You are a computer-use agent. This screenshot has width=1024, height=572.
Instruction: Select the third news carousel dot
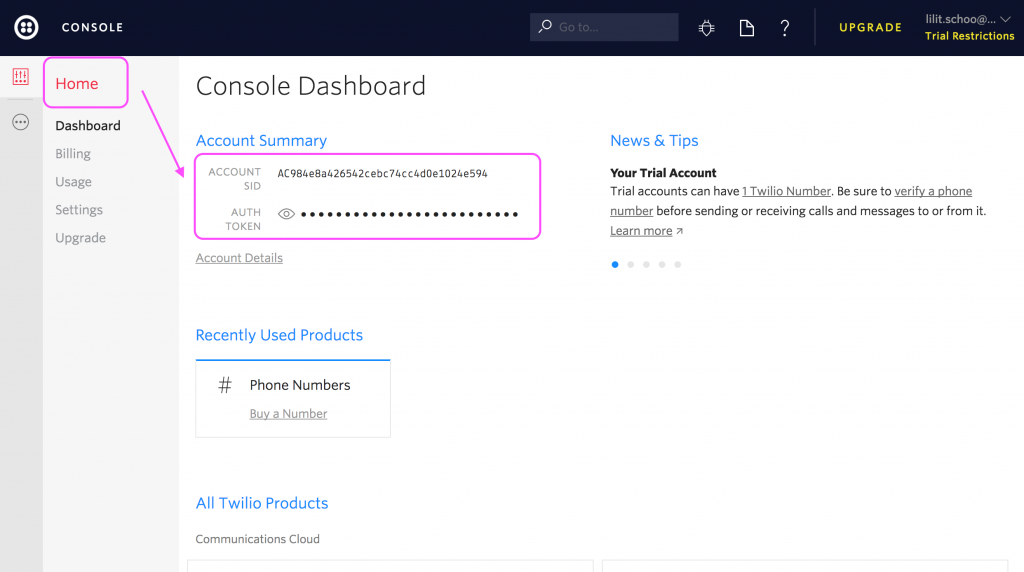(x=647, y=264)
